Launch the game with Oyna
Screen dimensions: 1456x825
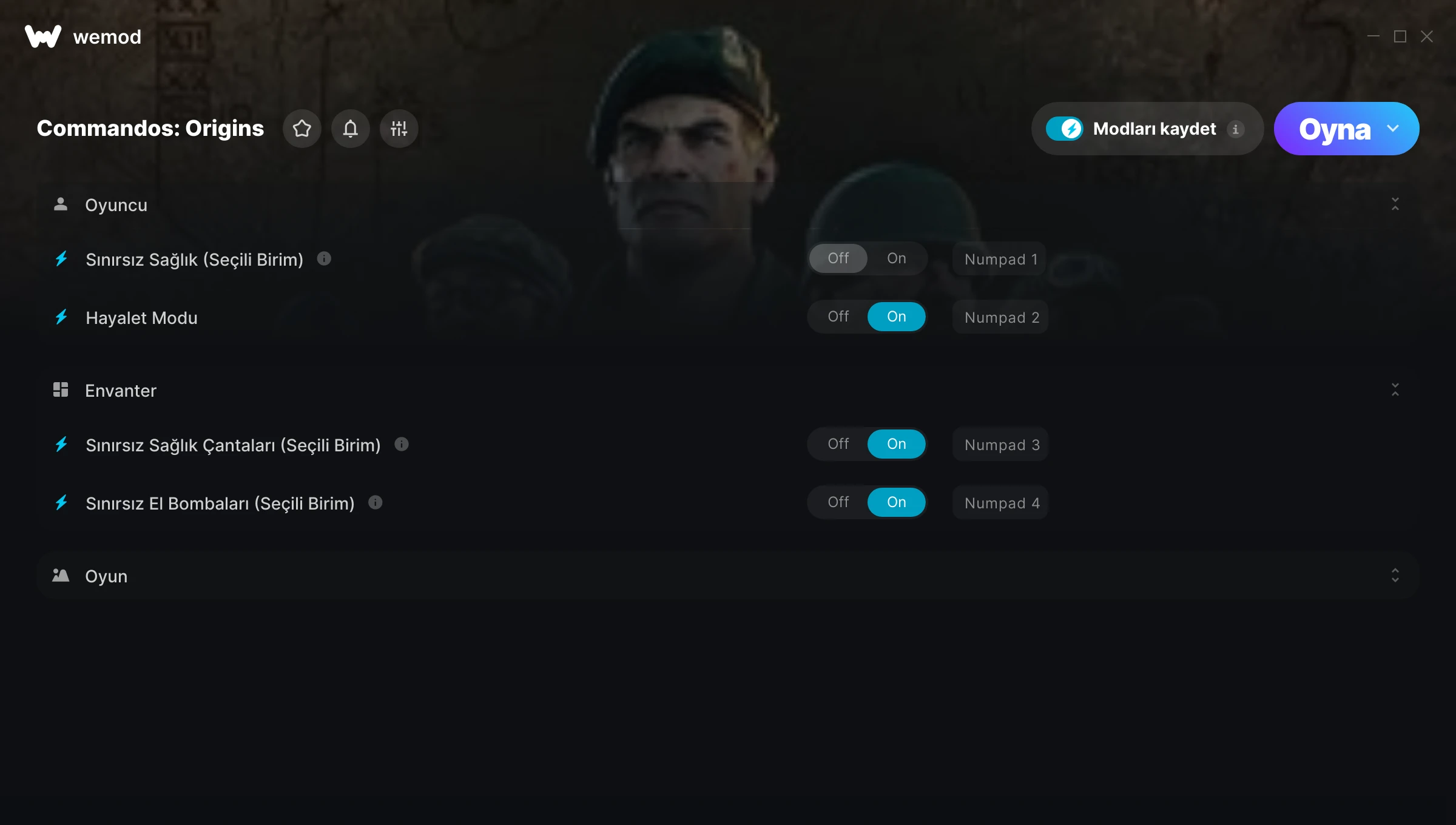1334,129
